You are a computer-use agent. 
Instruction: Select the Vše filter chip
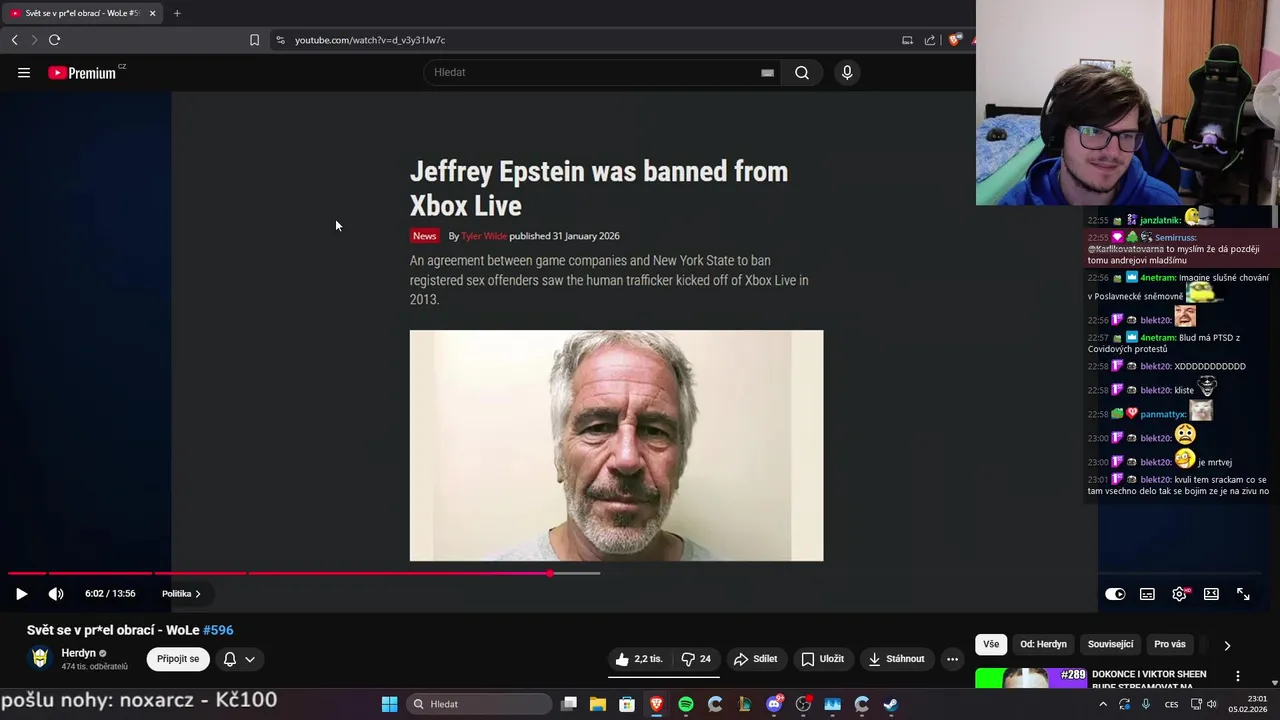click(991, 645)
